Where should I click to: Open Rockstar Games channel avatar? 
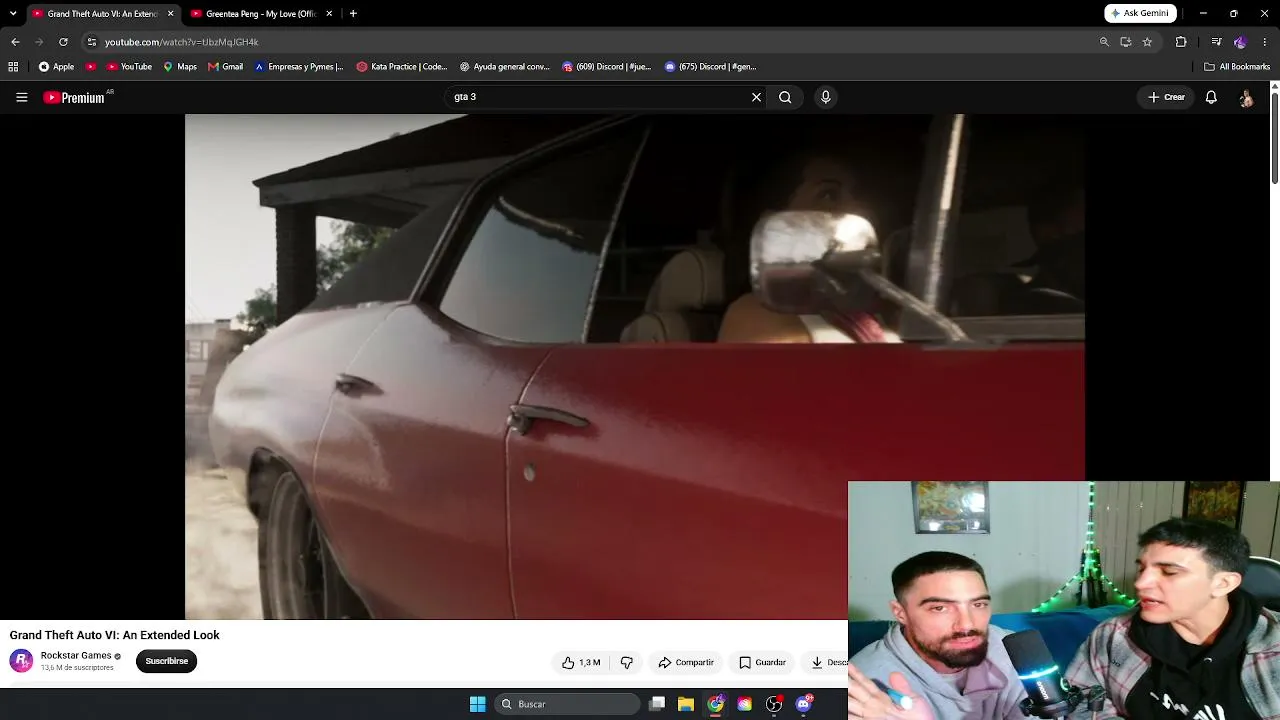[x=21, y=661]
